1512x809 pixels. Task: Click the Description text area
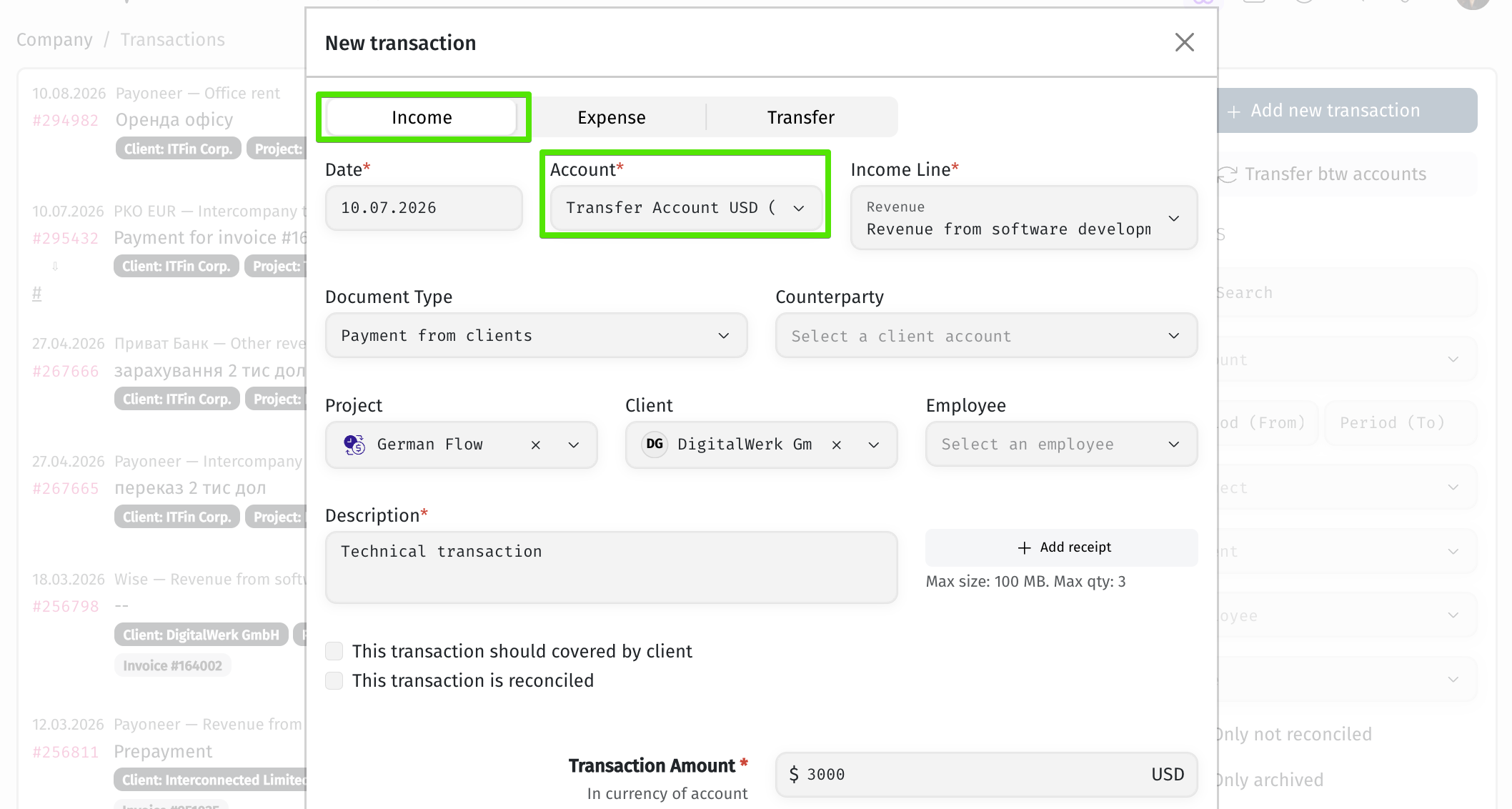click(x=611, y=567)
